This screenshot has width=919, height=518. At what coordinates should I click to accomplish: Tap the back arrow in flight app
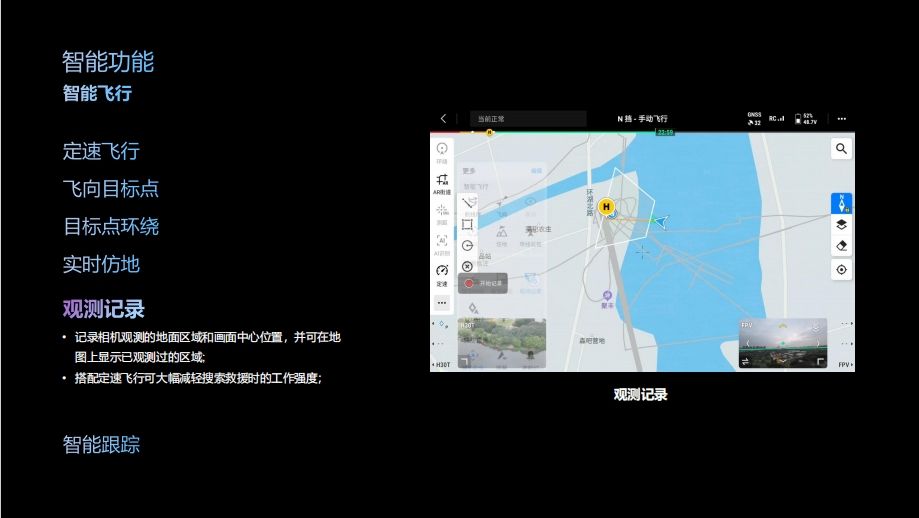(444, 118)
